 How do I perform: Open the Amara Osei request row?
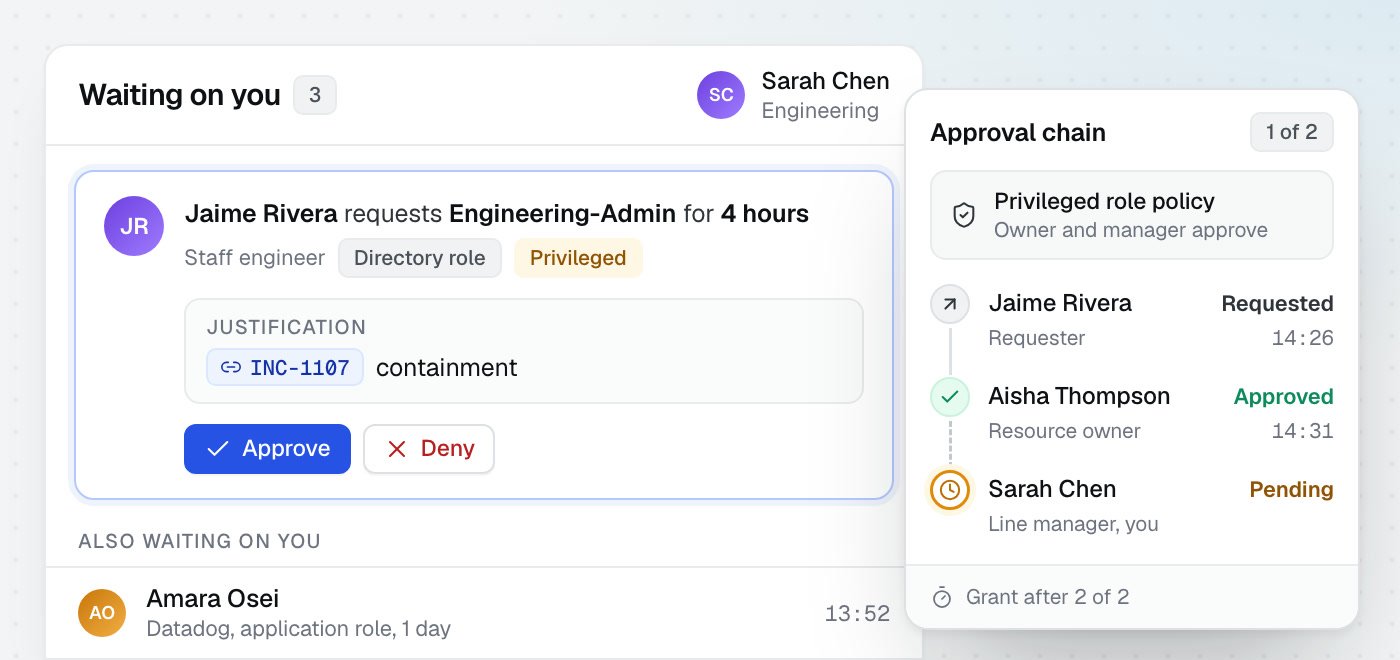pyautogui.click(x=484, y=613)
